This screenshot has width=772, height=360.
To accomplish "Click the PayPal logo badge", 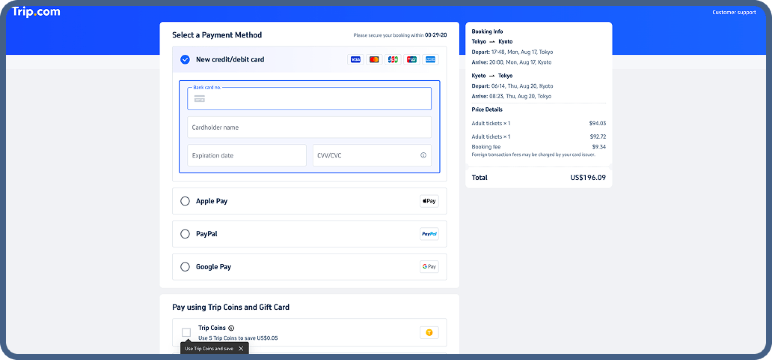I will coord(429,234).
